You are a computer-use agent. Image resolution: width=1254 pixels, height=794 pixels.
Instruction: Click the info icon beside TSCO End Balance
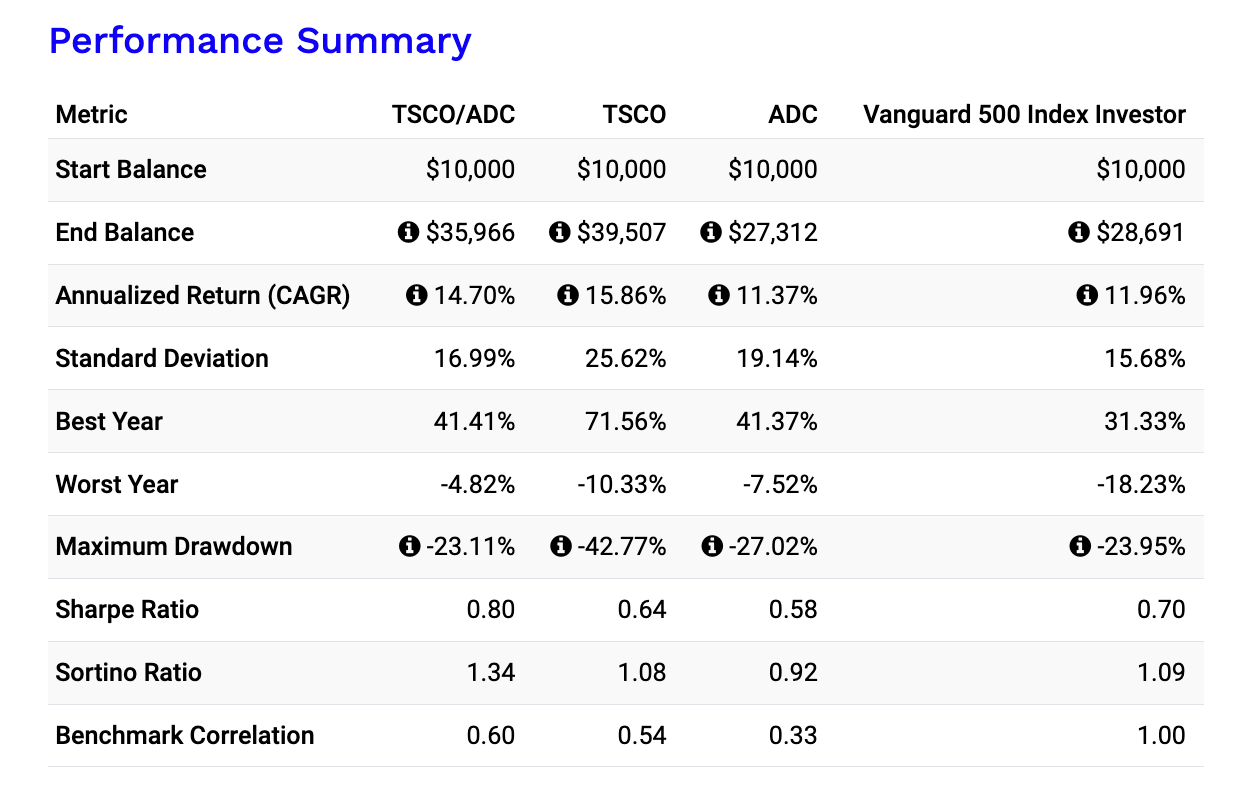(559, 232)
